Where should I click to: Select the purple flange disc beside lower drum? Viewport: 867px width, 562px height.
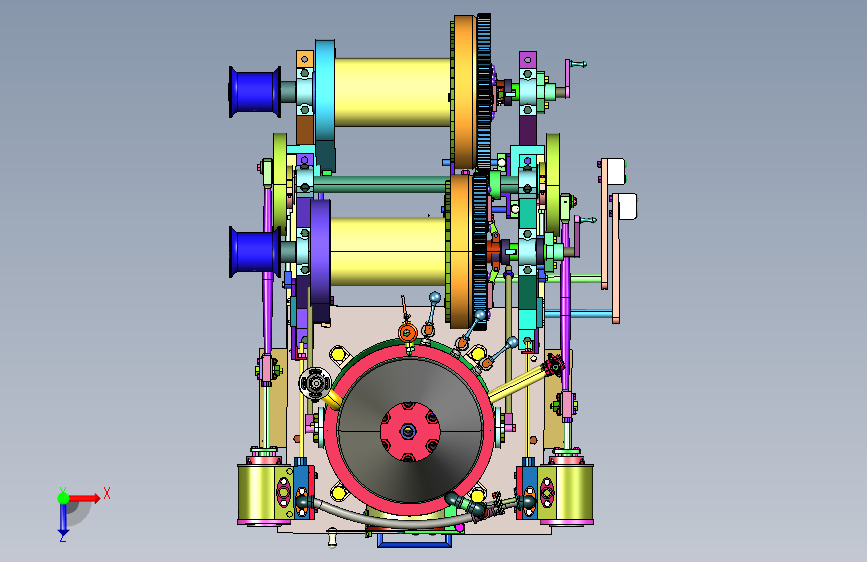coord(320,260)
